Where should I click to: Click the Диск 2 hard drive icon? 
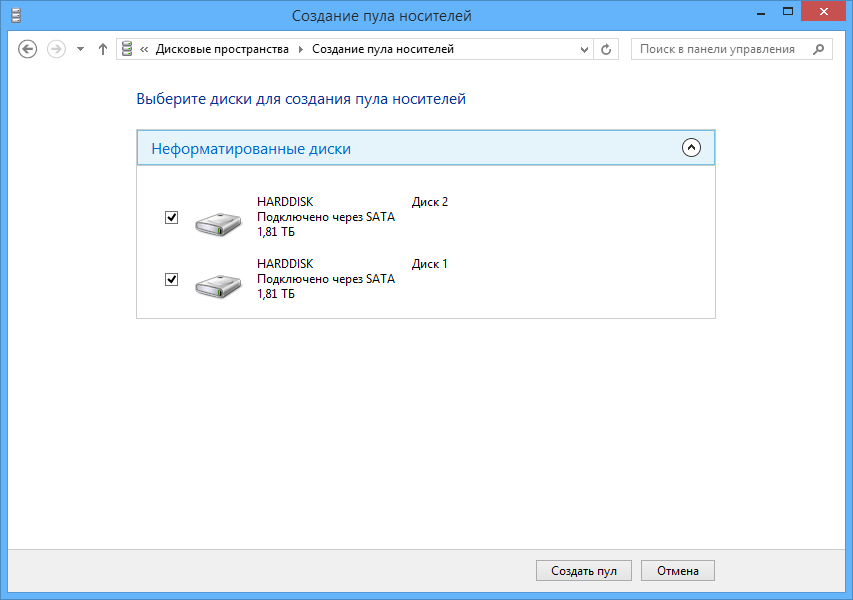218,222
